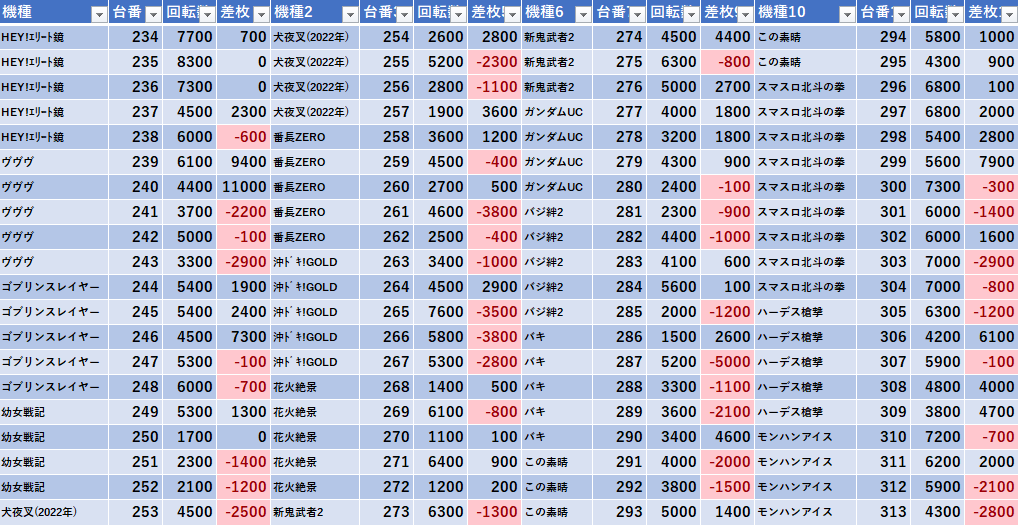Click 沖ドキ!GOLD cell beside number 266
This screenshot has width=1018, height=525.
(315, 337)
